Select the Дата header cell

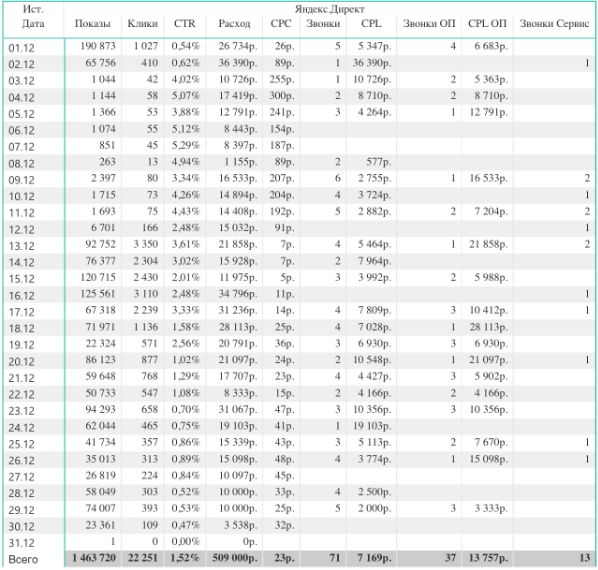(33, 24)
